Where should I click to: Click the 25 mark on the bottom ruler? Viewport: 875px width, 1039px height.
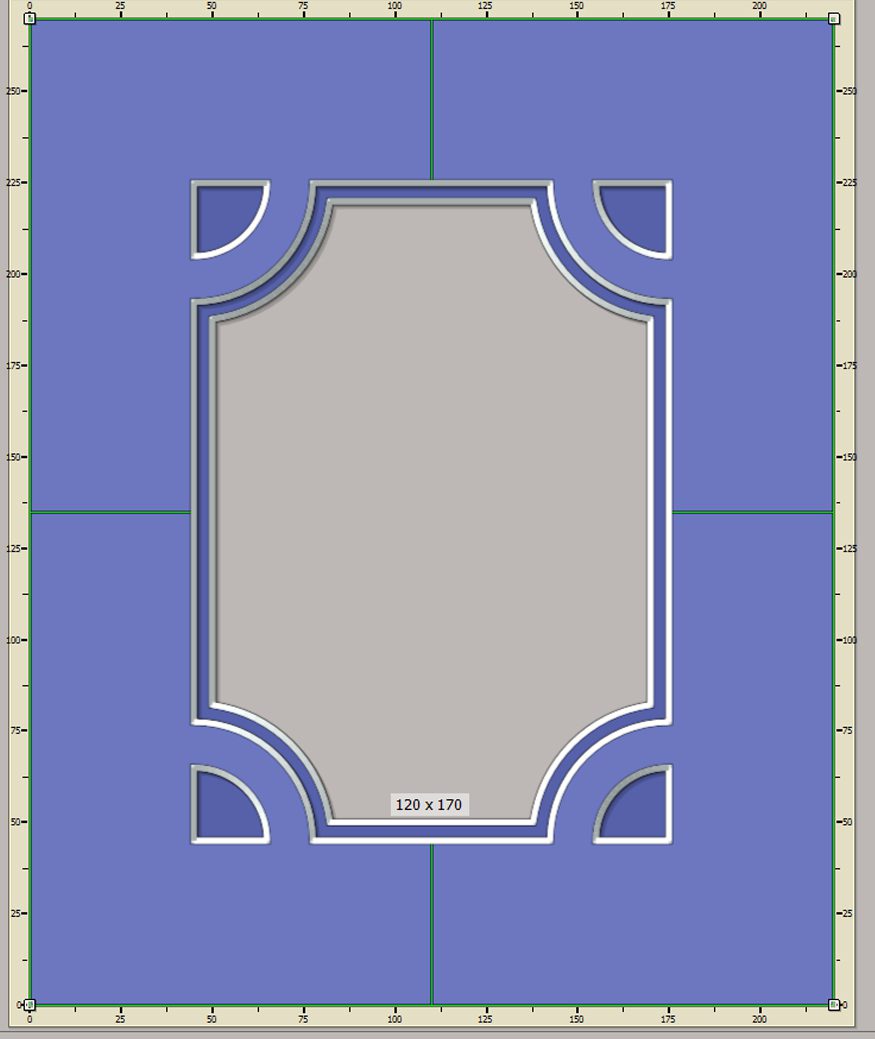[x=121, y=1019]
